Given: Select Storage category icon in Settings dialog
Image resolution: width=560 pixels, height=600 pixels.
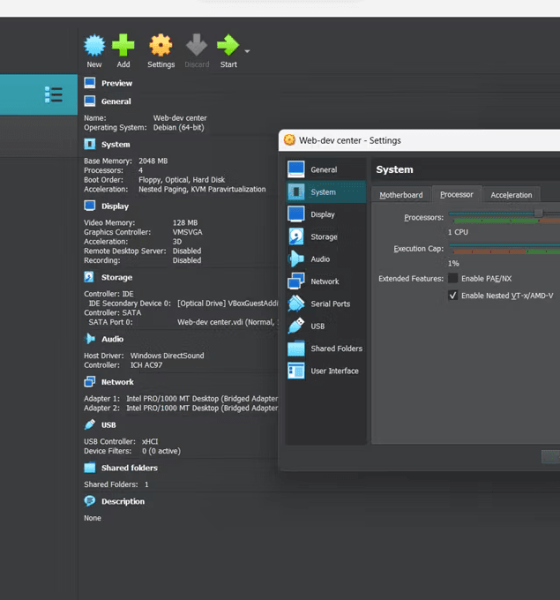Looking at the screenshot, I should pyautogui.click(x=296, y=236).
